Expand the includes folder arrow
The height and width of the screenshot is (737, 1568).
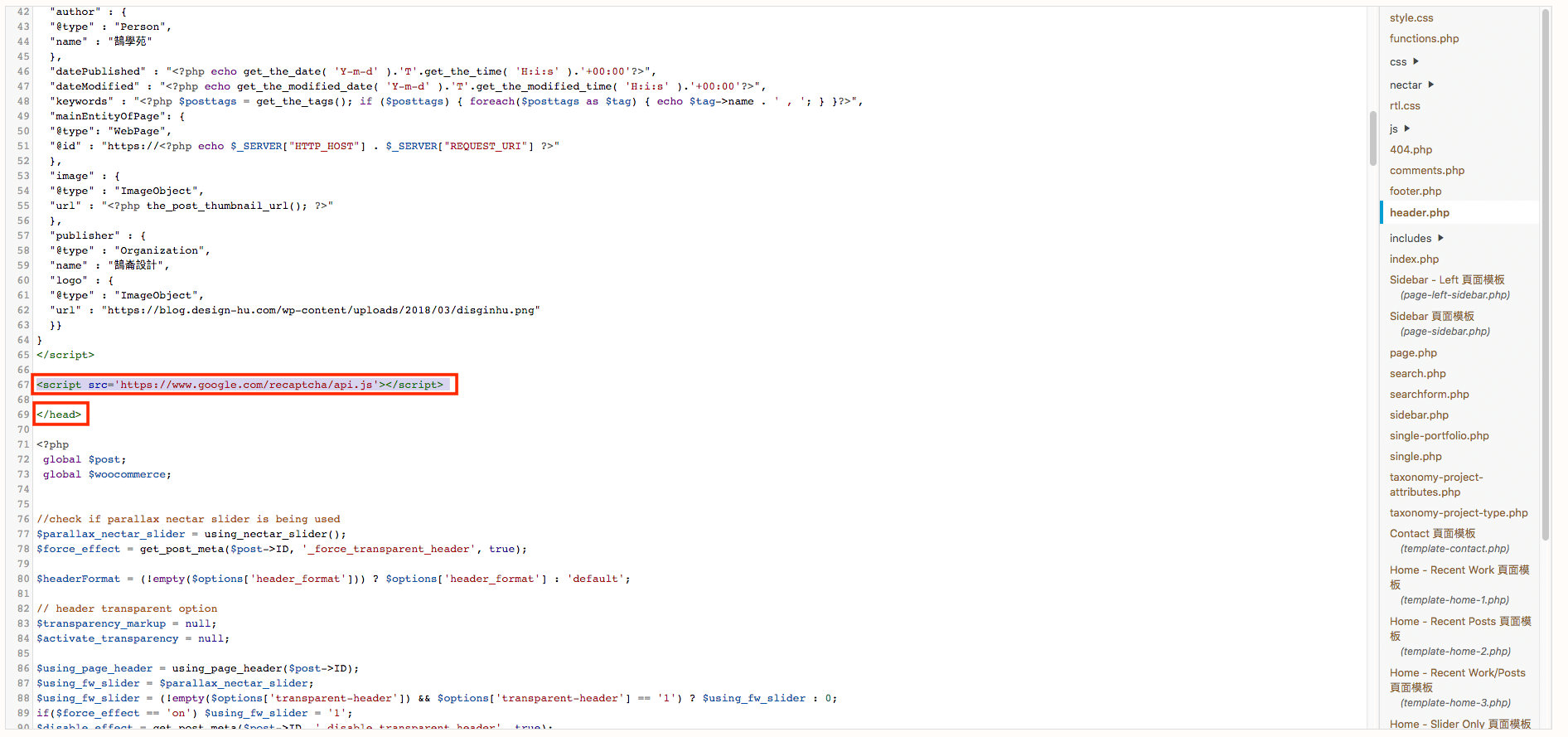click(1441, 238)
